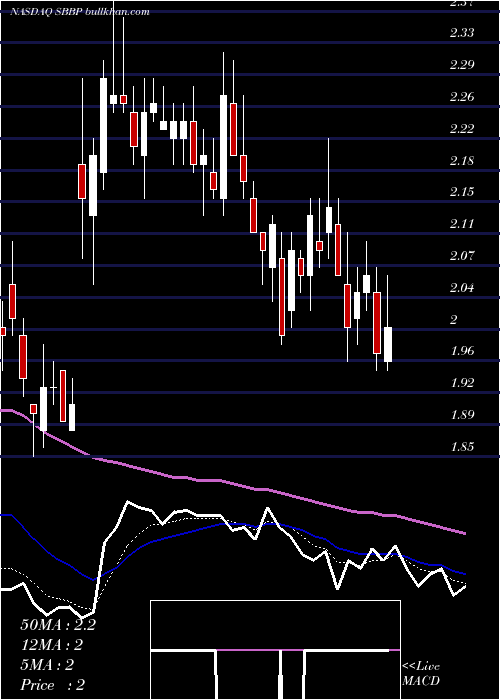Click the 1.89 price axis label
The image size is (500, 700).
462,415
